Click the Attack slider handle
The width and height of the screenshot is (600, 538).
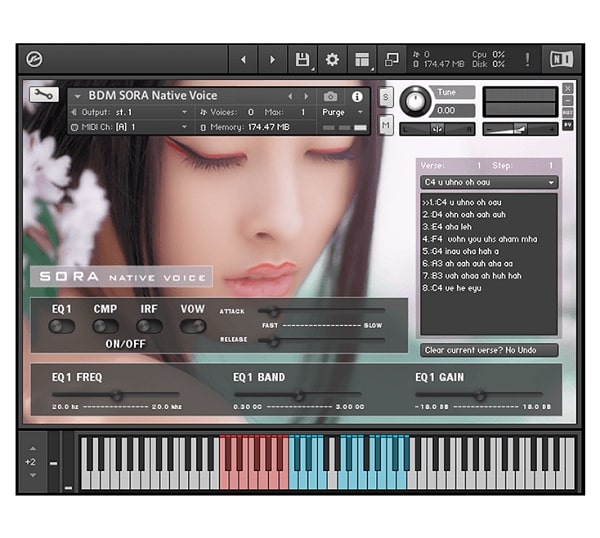tap(273, 311)
